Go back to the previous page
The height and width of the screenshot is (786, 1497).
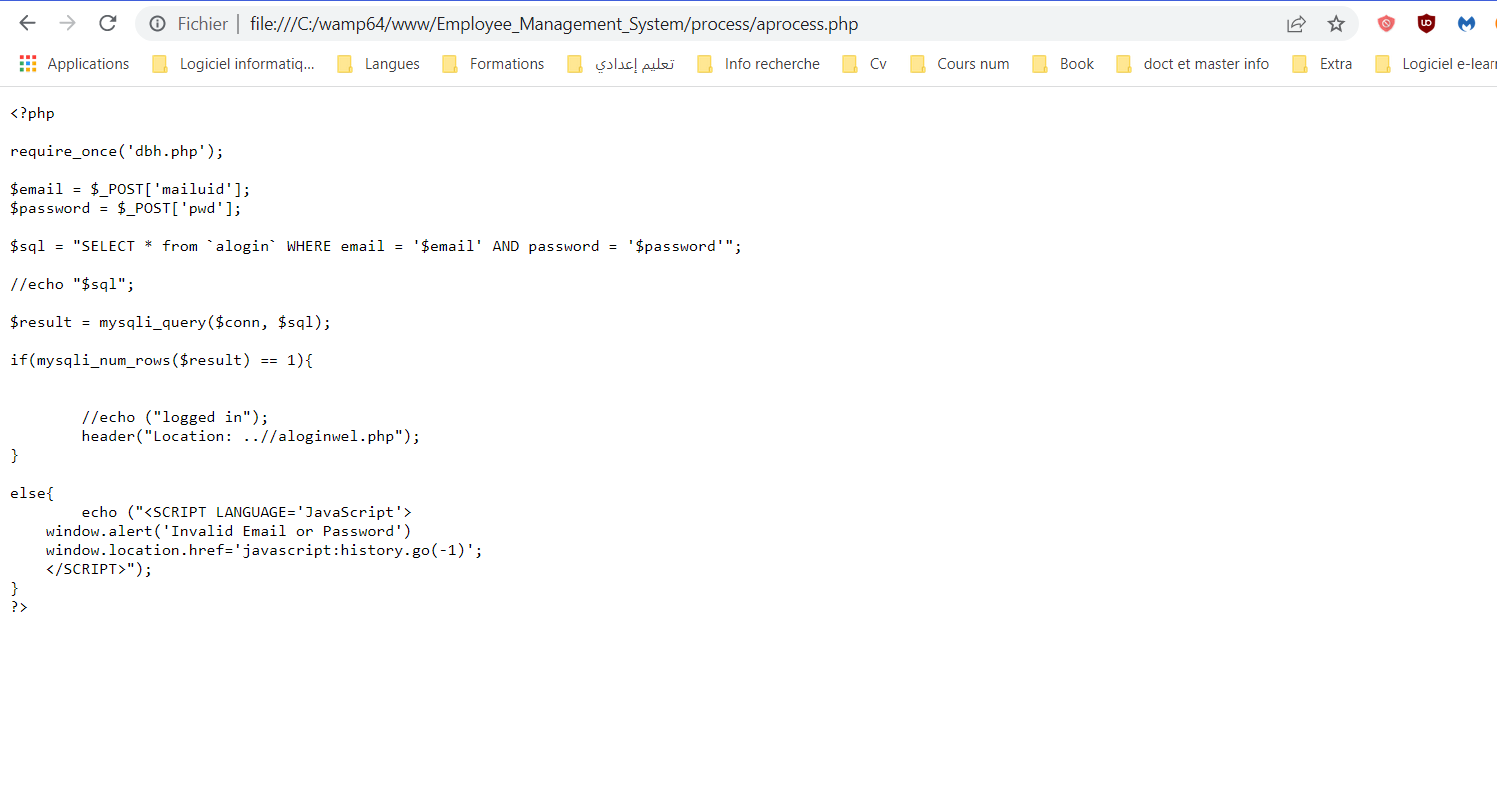(27, 23)
